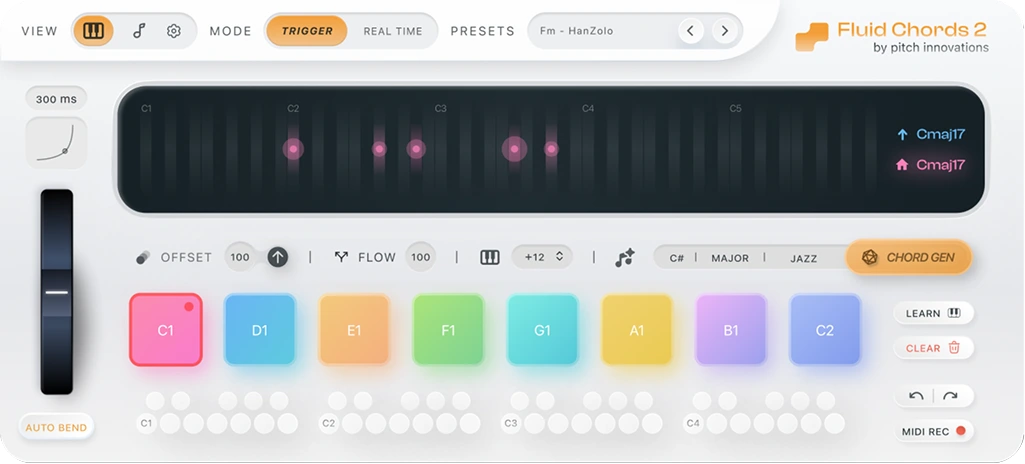Click the Clear button
Viewport: 1025px width, 464px height.
point(933,348)
